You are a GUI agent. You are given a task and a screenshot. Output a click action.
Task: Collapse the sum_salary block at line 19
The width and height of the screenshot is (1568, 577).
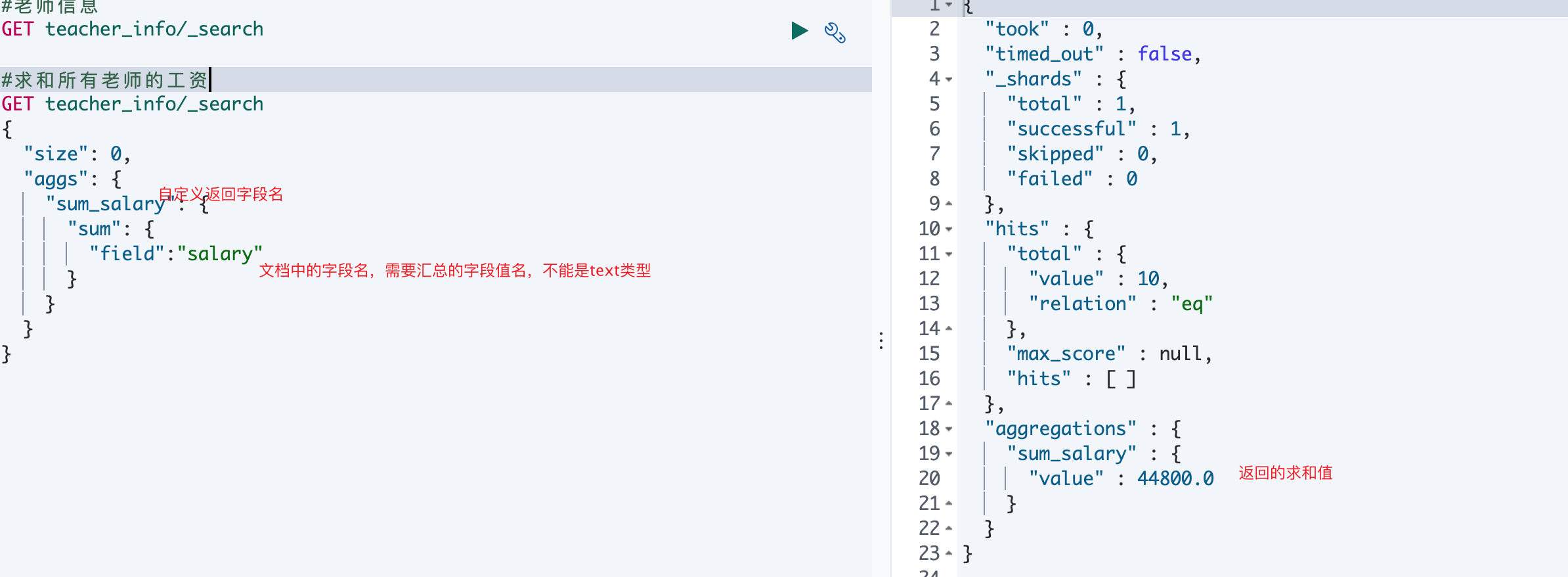tap(949, 454)
